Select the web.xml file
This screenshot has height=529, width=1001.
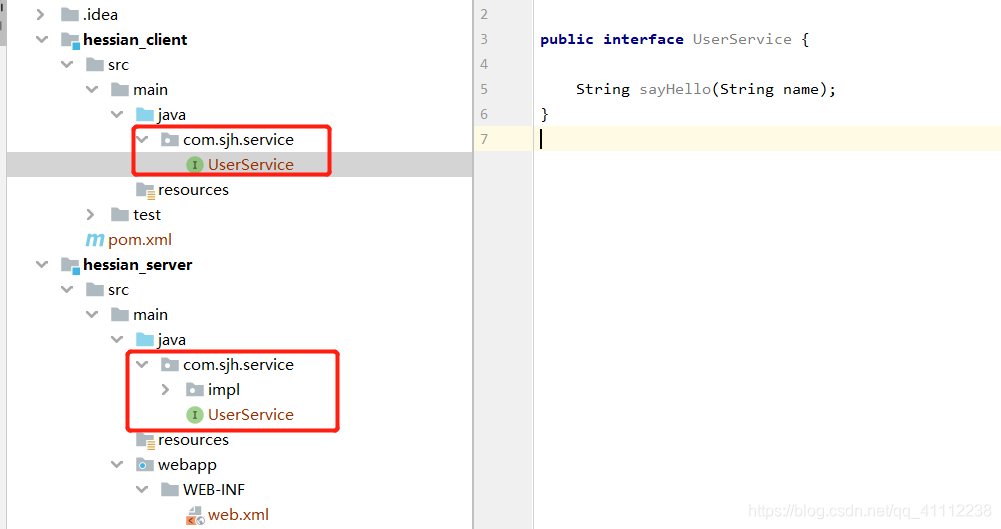click(238, 515)
